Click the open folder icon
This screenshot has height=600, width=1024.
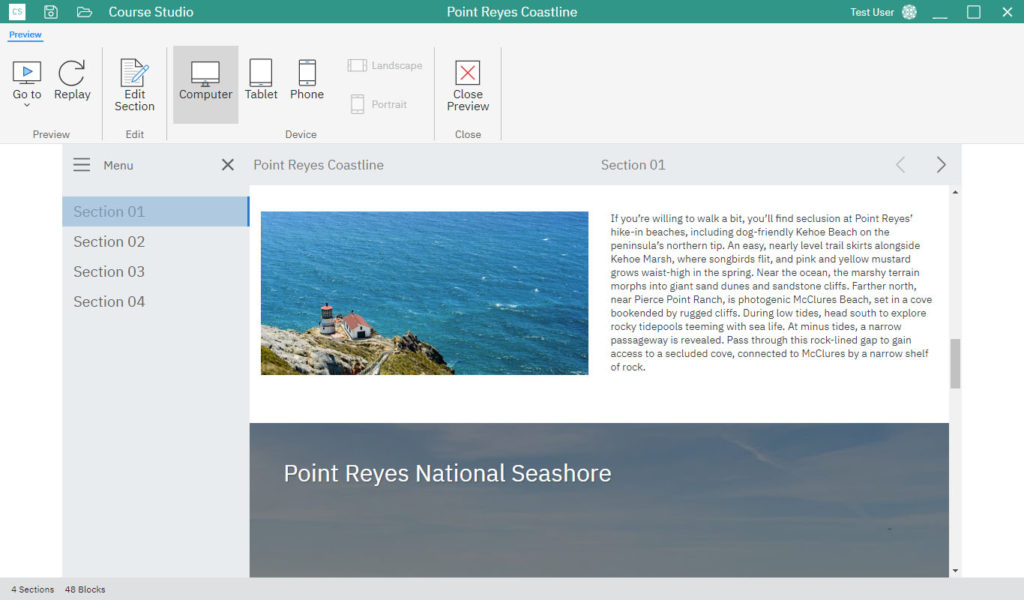point(84,12)
